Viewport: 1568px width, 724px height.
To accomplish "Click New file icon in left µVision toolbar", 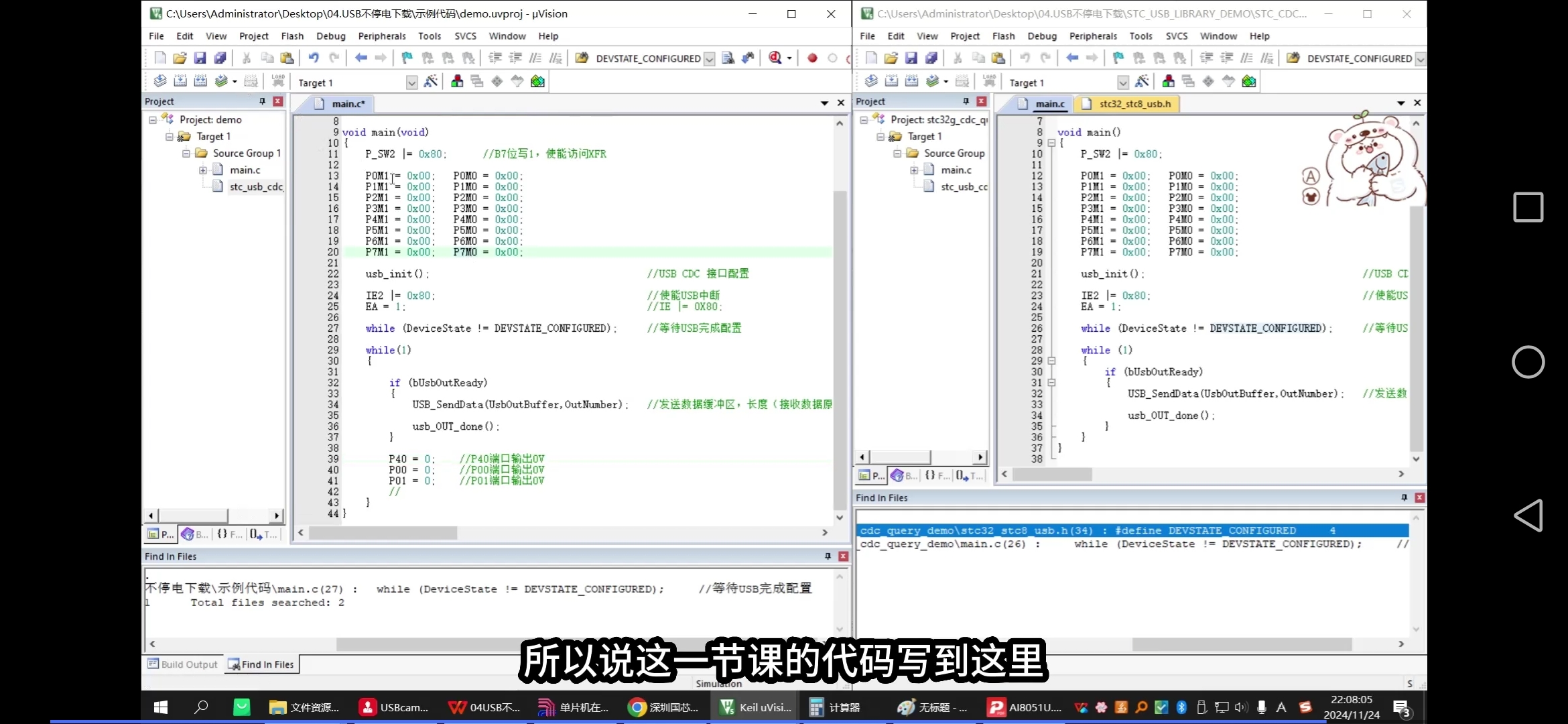I will point(160,58).
